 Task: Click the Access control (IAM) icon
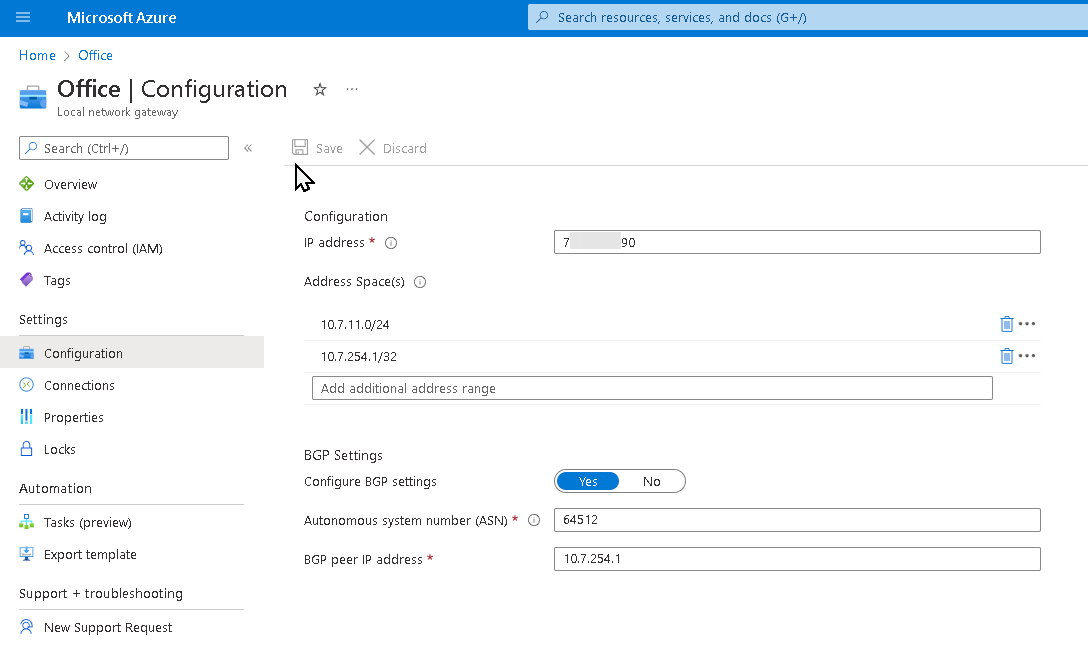26,248
